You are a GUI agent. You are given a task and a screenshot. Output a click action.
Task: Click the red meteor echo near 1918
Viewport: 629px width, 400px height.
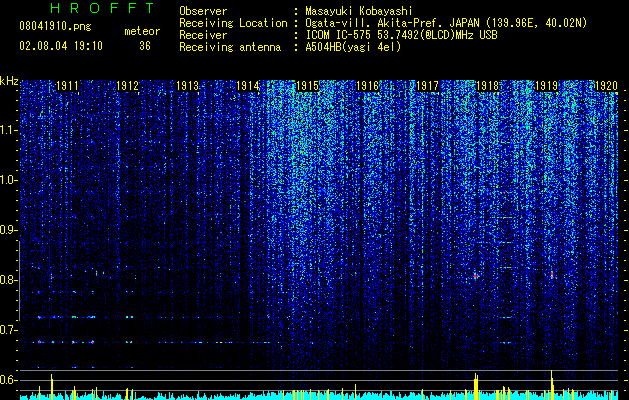476,276
